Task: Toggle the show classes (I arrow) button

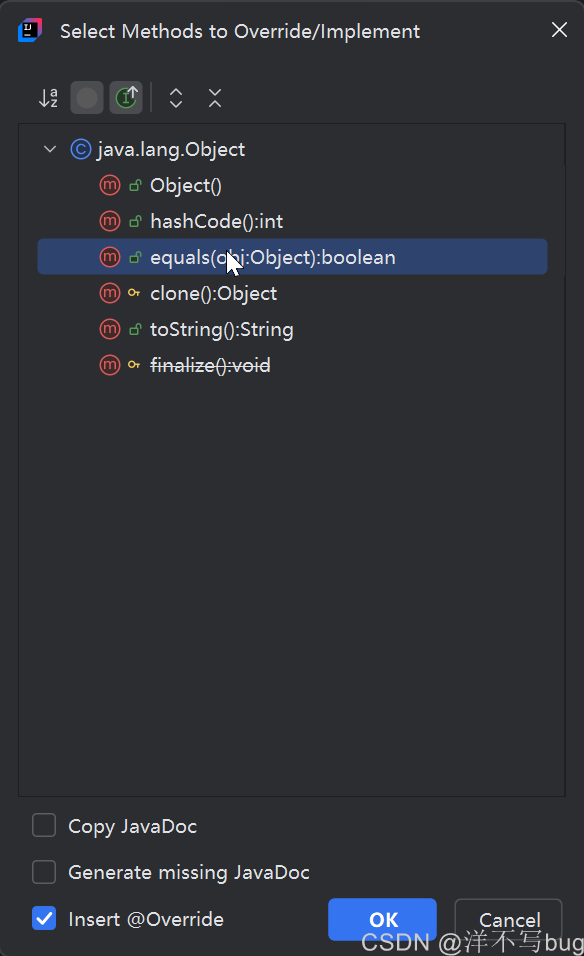Action: [126, 98]
